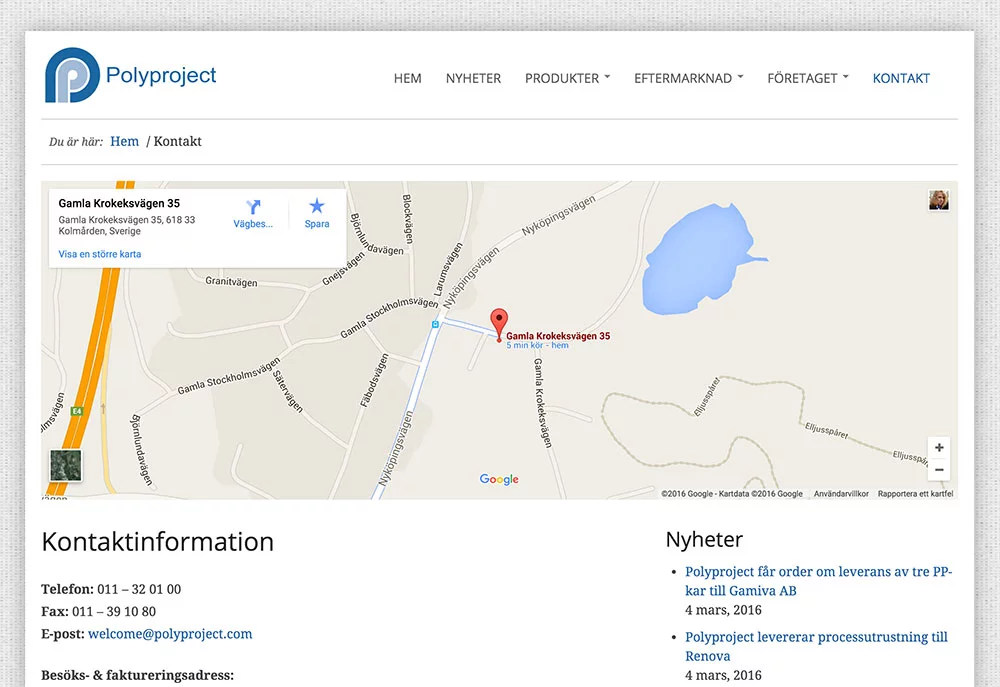Expand the PRODUKTER dropdown arrow
This screenshot has height=687, width=1000.
pos(607,77)
